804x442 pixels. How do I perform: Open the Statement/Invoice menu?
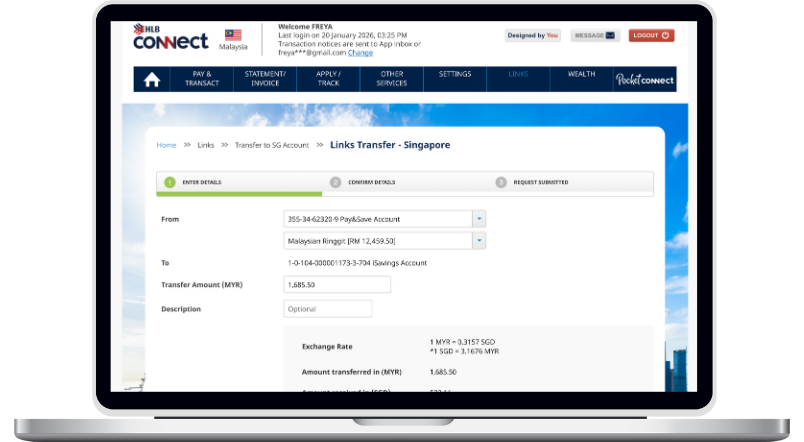click(265, 79)
